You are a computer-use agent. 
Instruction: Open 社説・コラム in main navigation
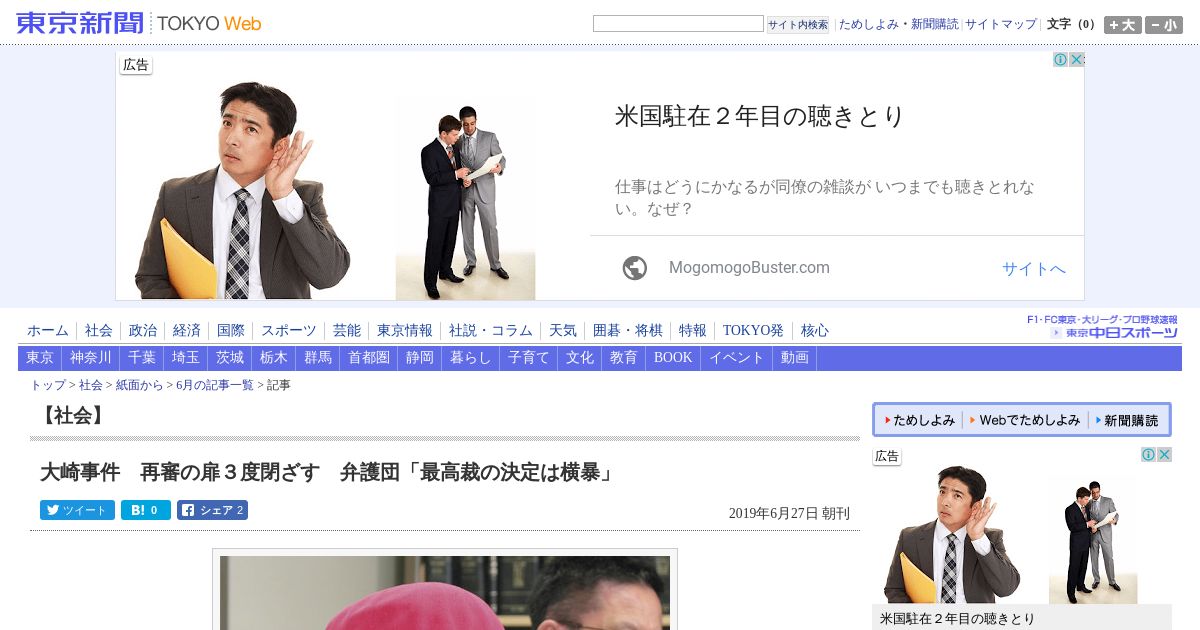(491, 330)
